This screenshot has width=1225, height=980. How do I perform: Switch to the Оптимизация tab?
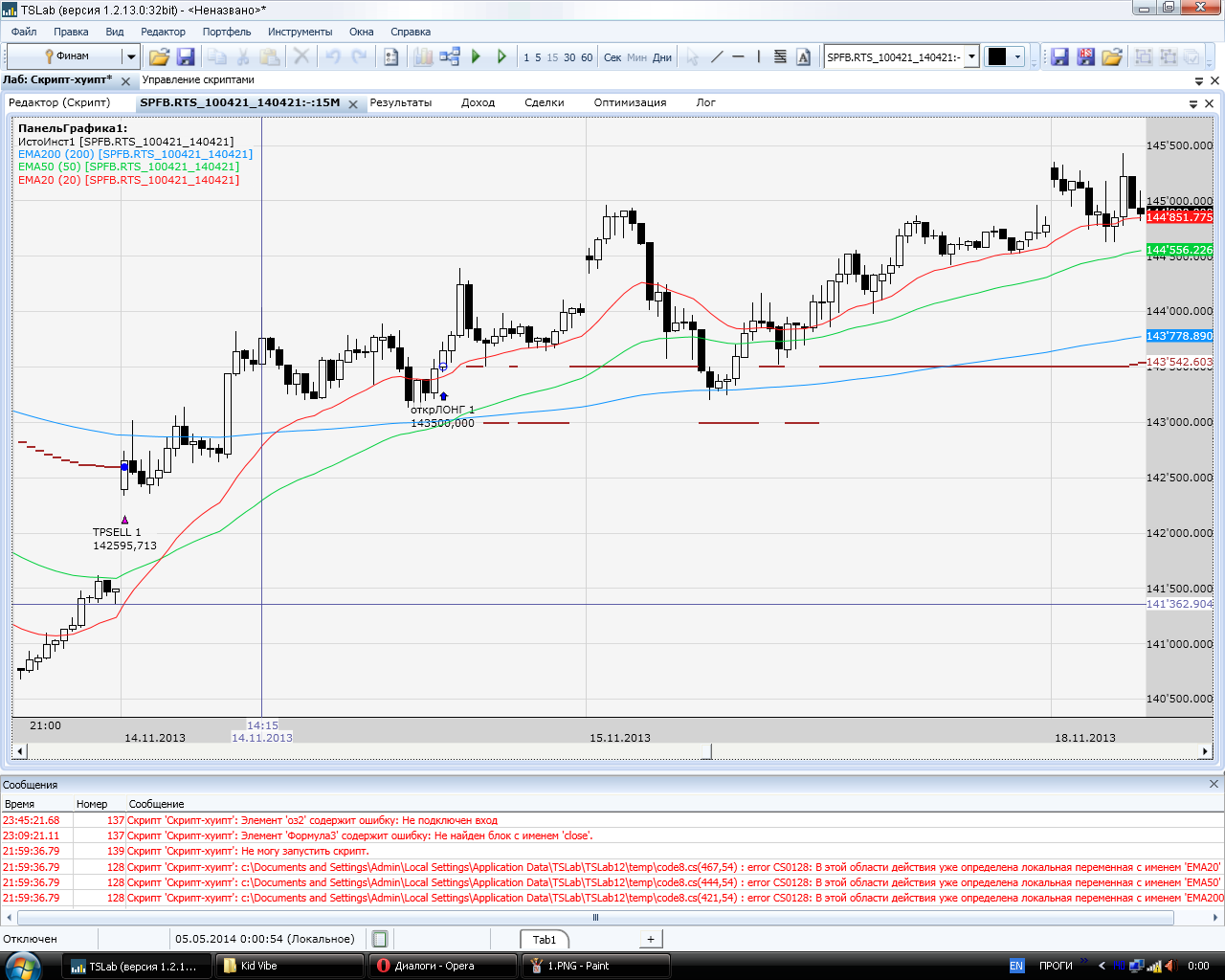coord(630,102)
